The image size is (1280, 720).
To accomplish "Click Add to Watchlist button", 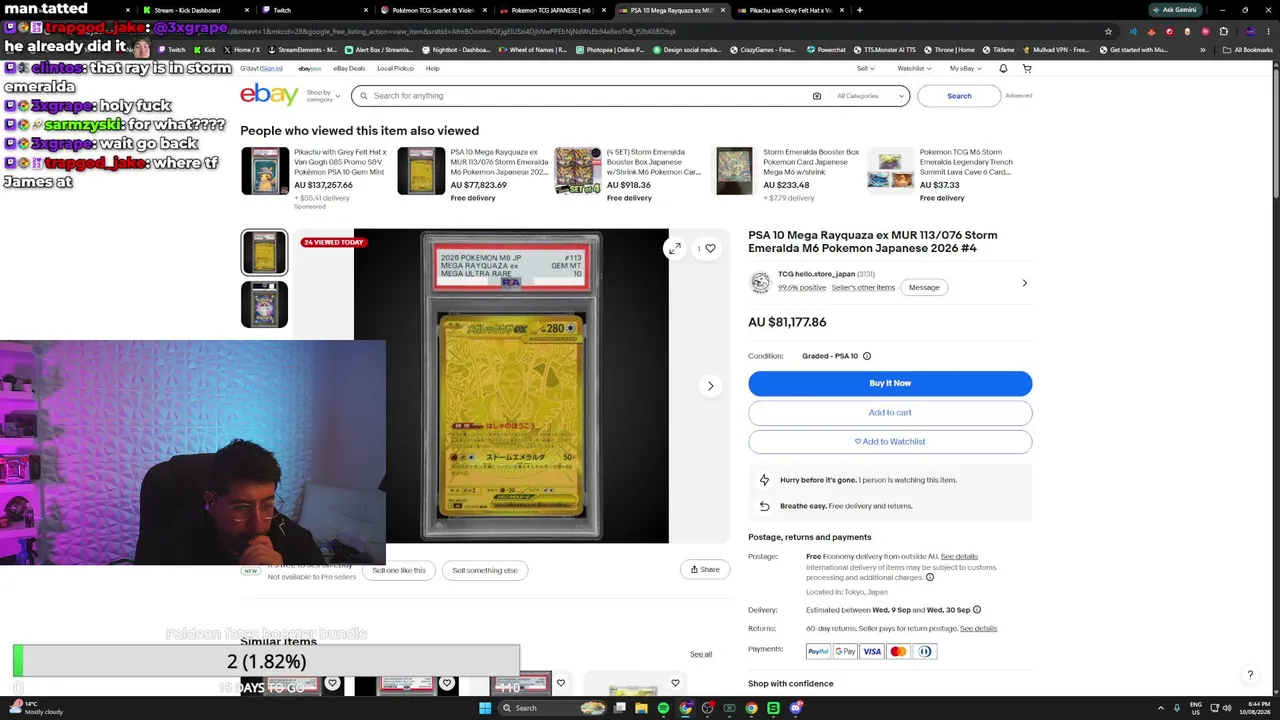I will [x=890, y=441].
